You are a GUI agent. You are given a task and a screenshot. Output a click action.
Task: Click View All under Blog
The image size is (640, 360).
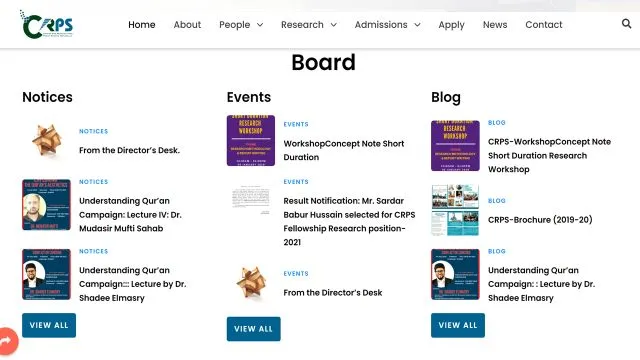click(x=458, y=325)
